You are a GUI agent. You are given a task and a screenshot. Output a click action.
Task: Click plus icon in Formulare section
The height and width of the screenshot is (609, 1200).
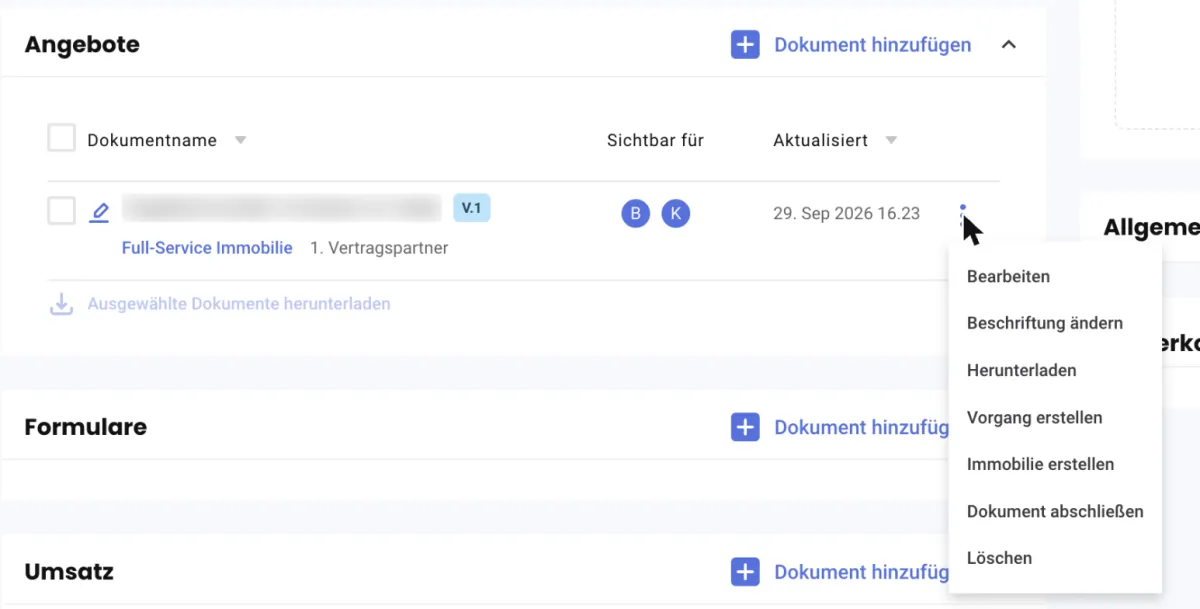click(x=745, y=428)
